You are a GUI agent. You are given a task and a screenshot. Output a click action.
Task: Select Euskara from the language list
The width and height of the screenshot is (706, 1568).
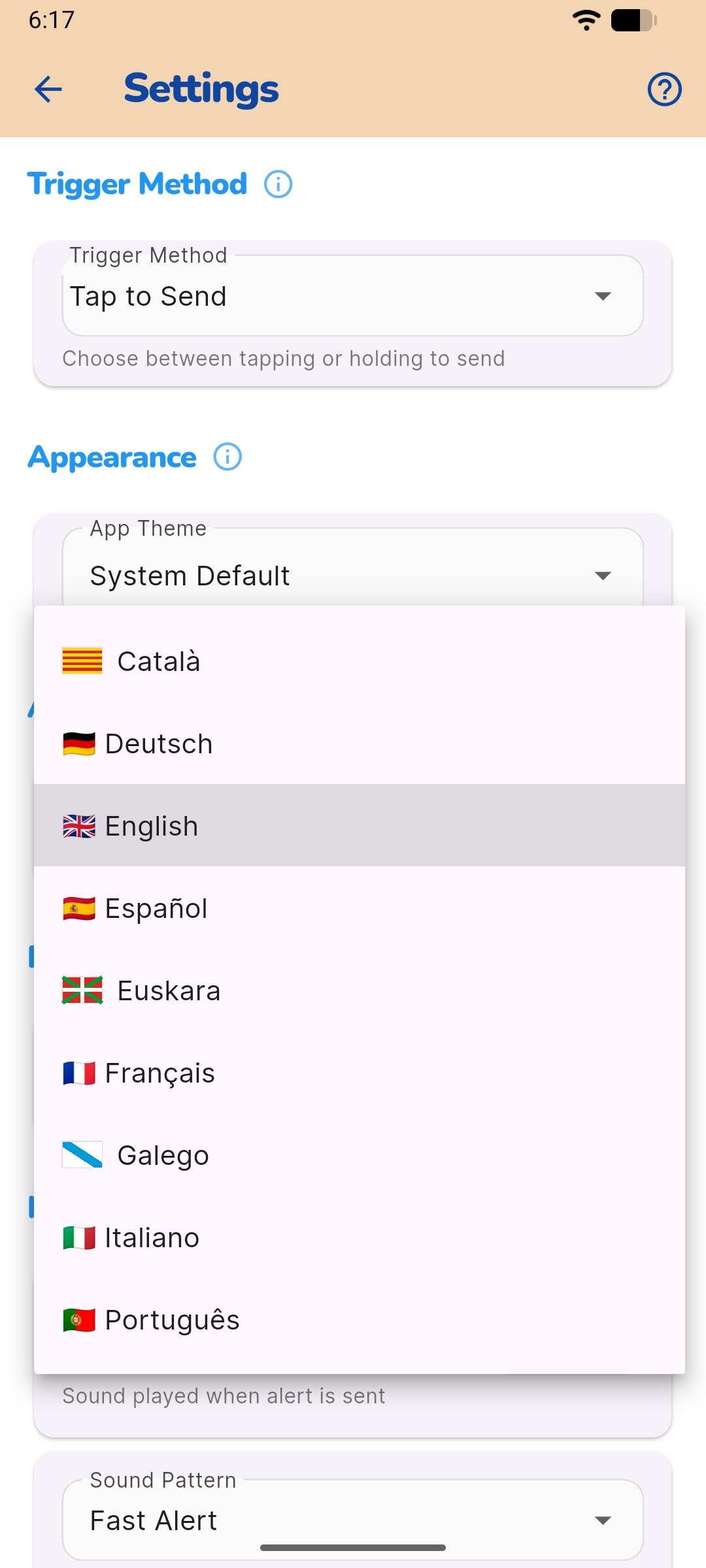(196, 990)
